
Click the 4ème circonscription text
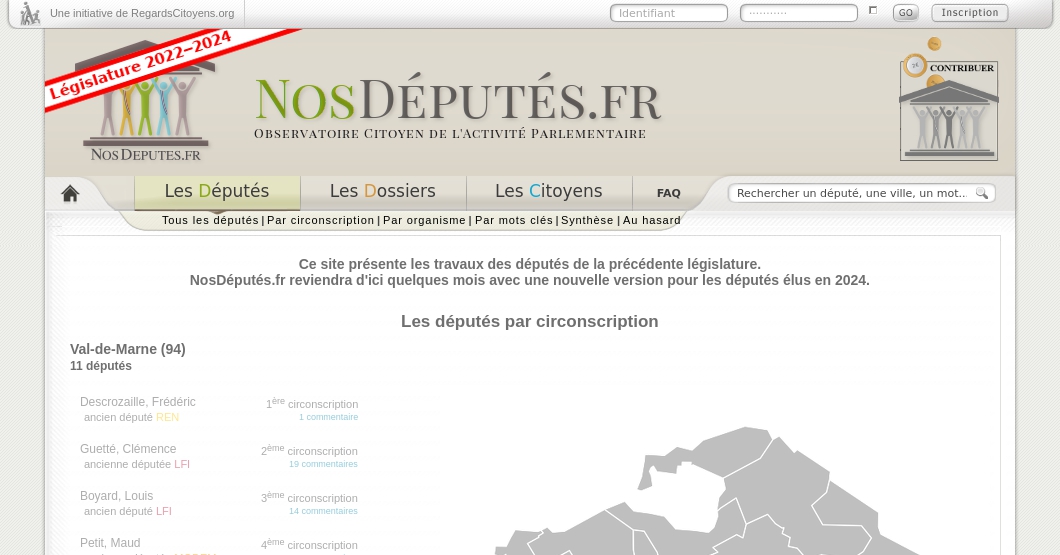(309, 545)
